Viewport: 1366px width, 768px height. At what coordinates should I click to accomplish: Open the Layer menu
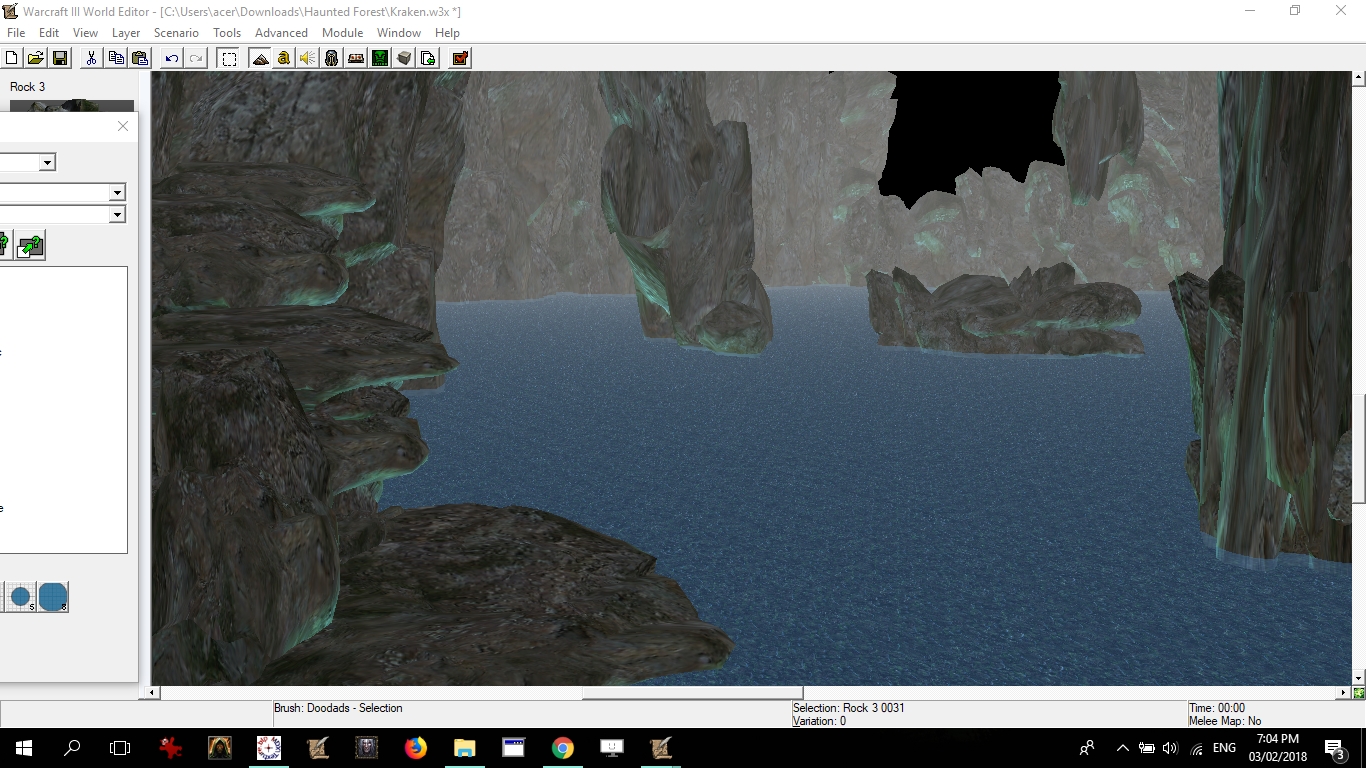pyautogui.click(x=126, y=33)
